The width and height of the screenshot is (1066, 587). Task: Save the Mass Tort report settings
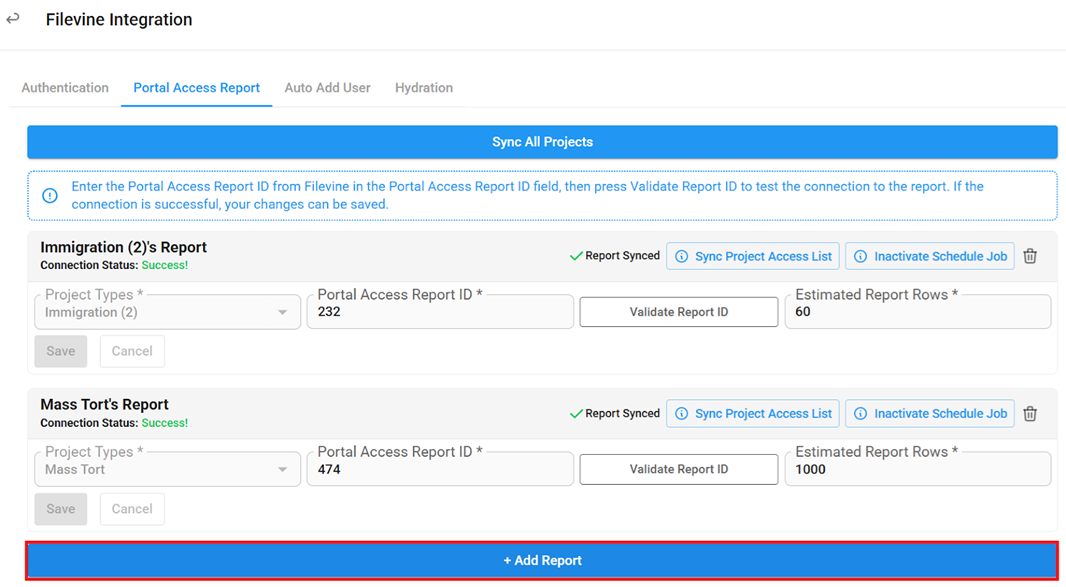(61, 509)
